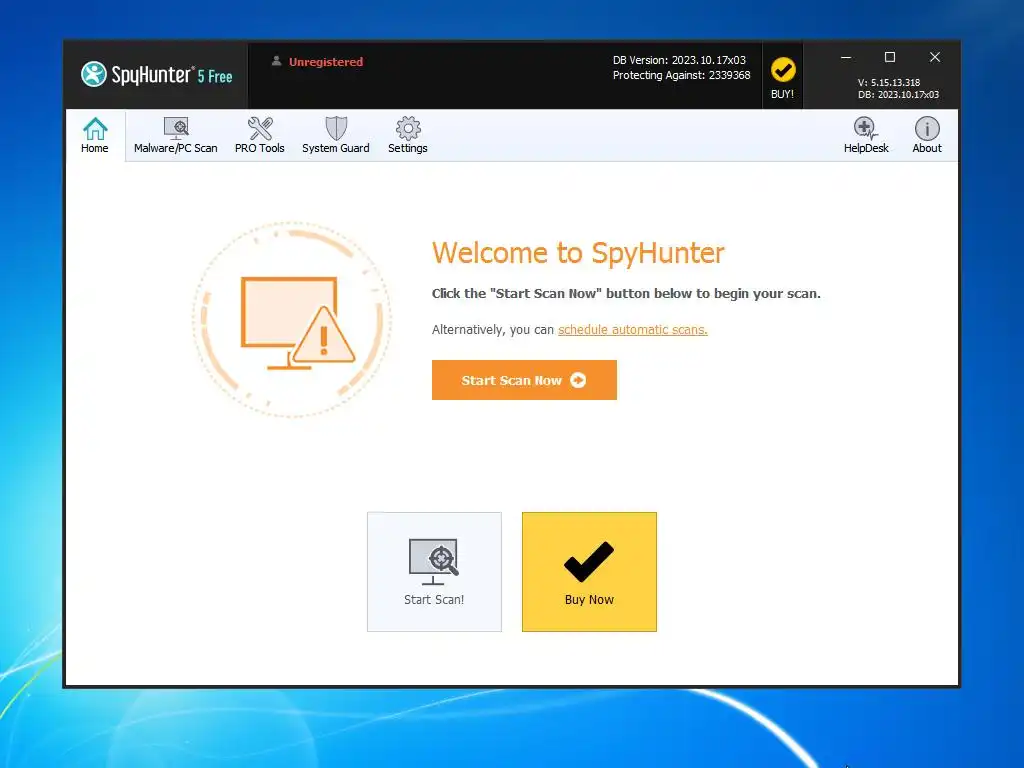
Task: Click the user silhouette icon beside Unregistered
Action: [x=276, y=61]
